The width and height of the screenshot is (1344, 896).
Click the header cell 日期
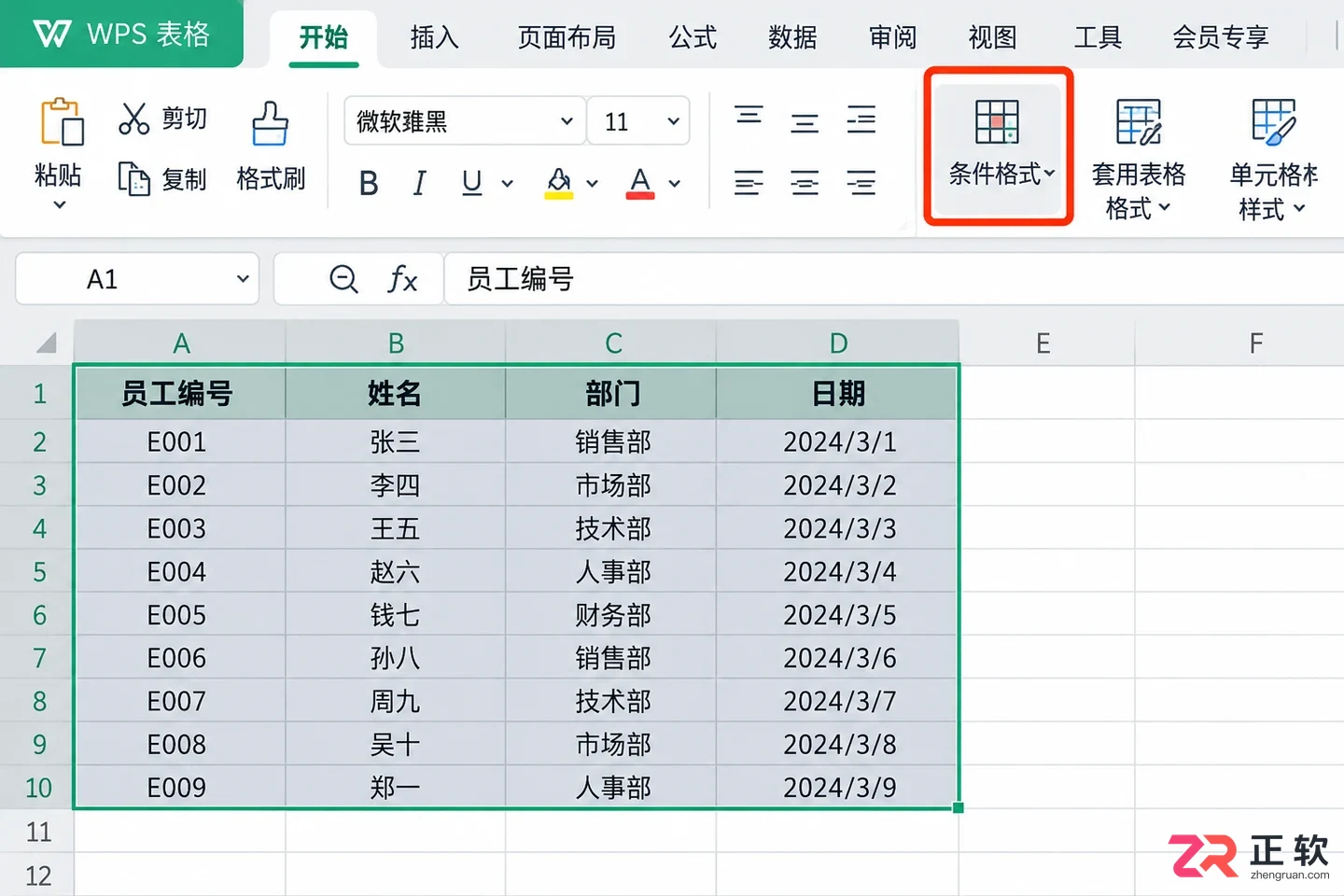coord(837,393)
